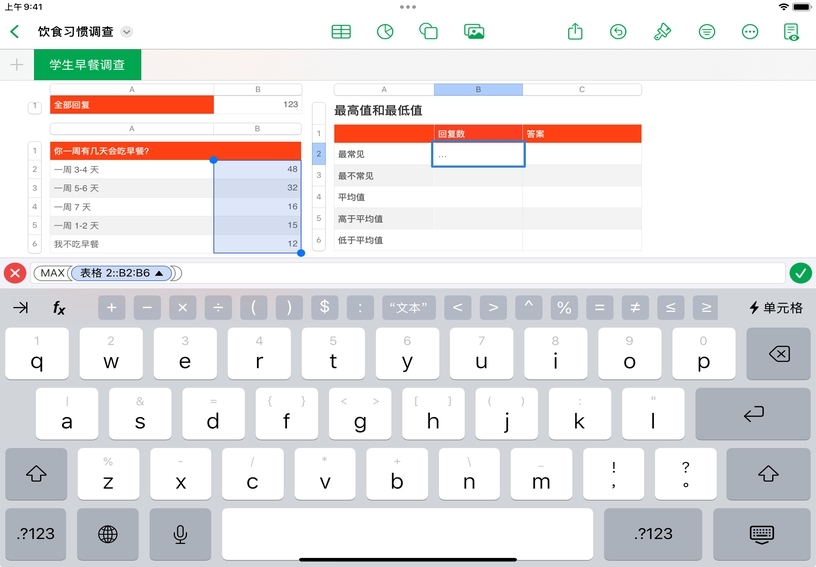This screenshot has width=816, height=567.
Task: Toggle the right shift key
Action: 768,474
